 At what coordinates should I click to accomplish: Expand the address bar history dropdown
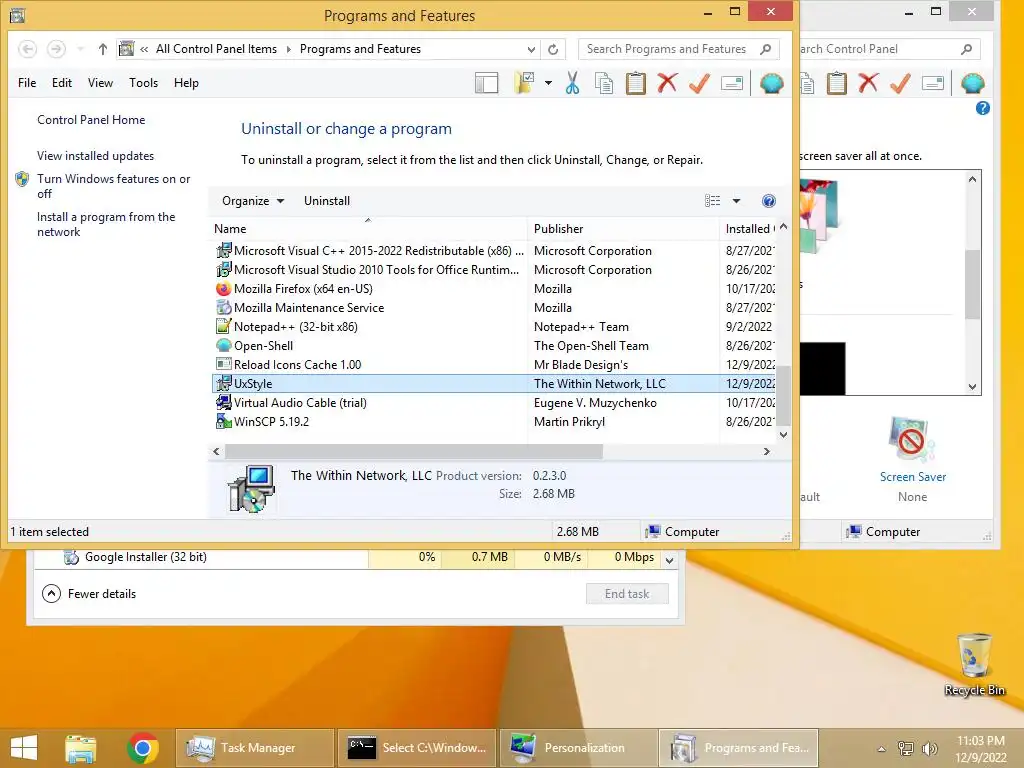click(531, 50)
